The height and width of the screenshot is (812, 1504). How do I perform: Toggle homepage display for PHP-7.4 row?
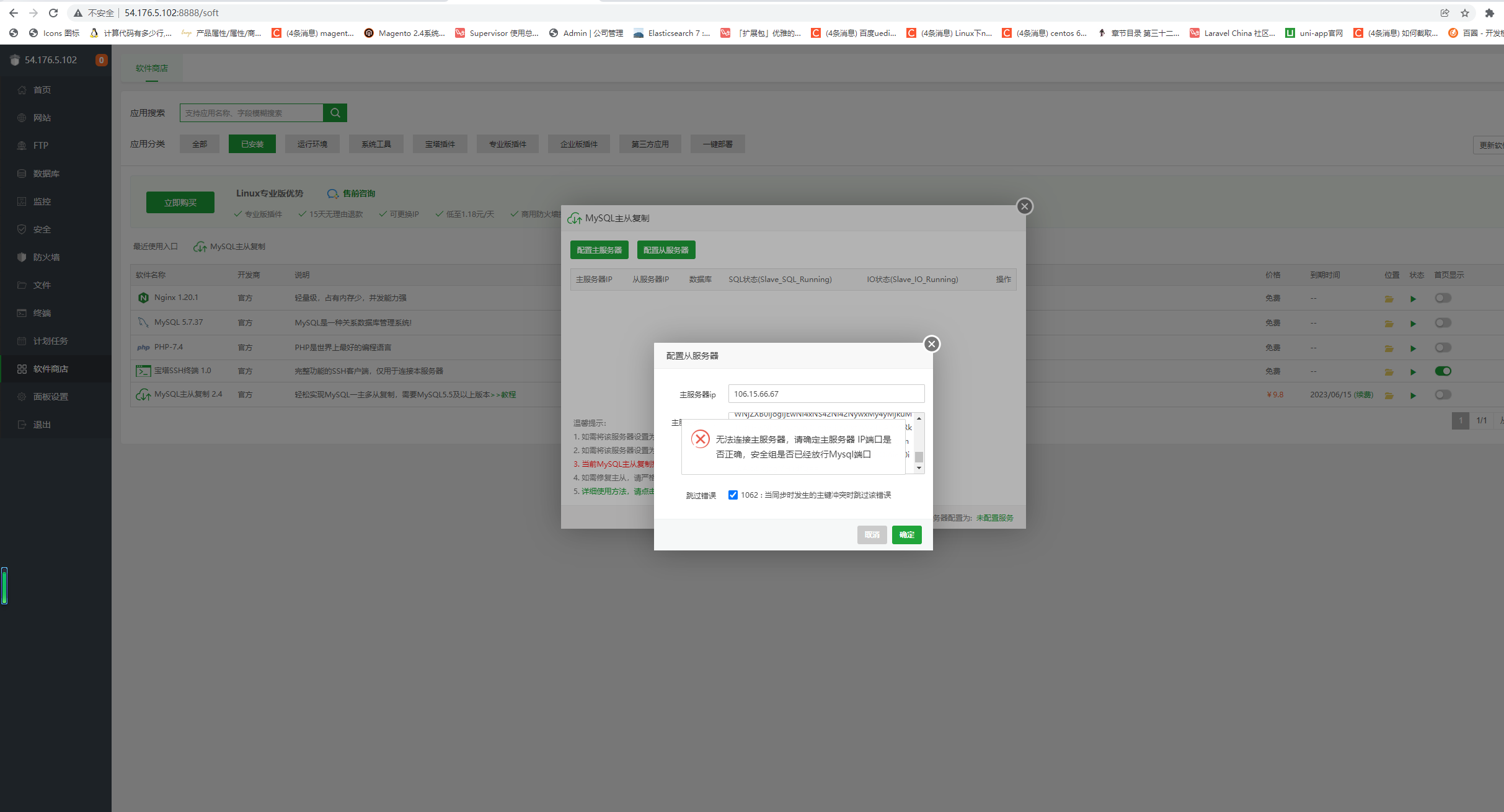click(x=1443, y=348)
